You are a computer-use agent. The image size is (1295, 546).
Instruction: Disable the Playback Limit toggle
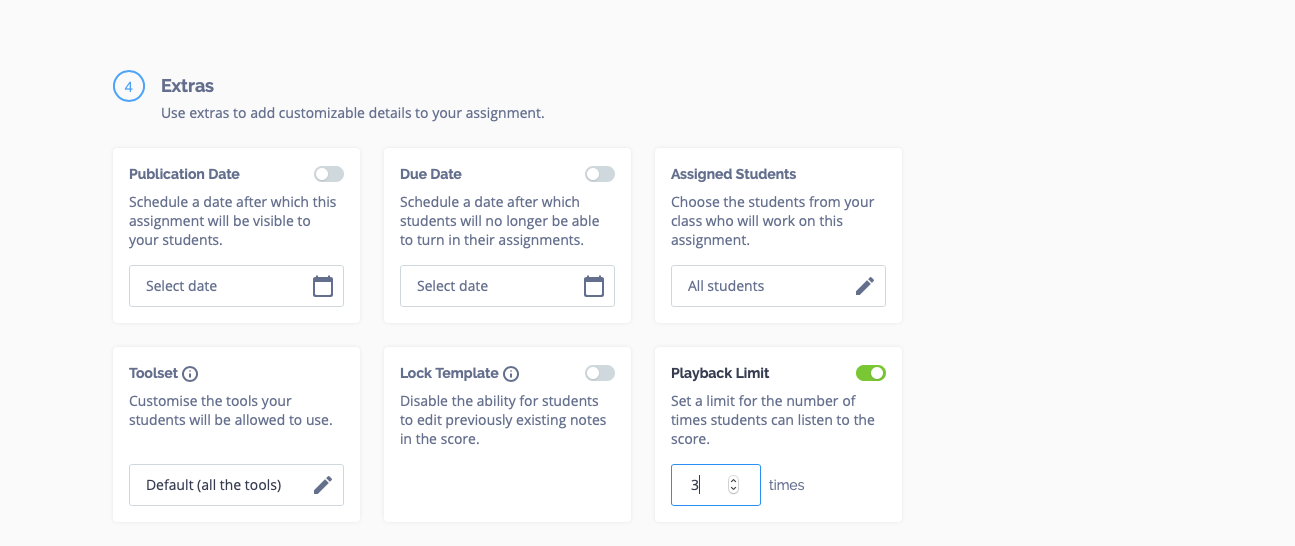[x=871, y=373]
